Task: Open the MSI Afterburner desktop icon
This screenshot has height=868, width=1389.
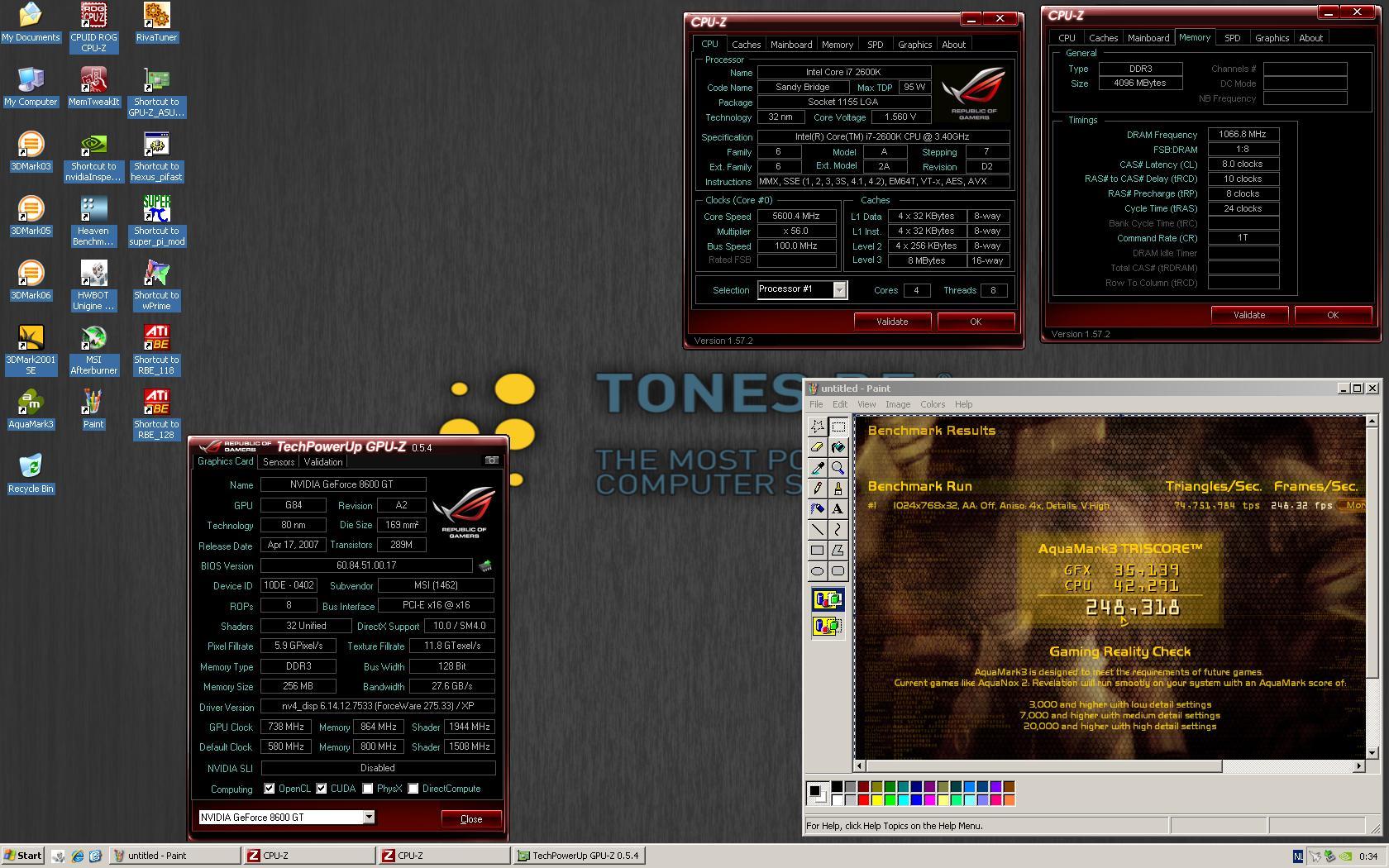Action: (93, 350)
